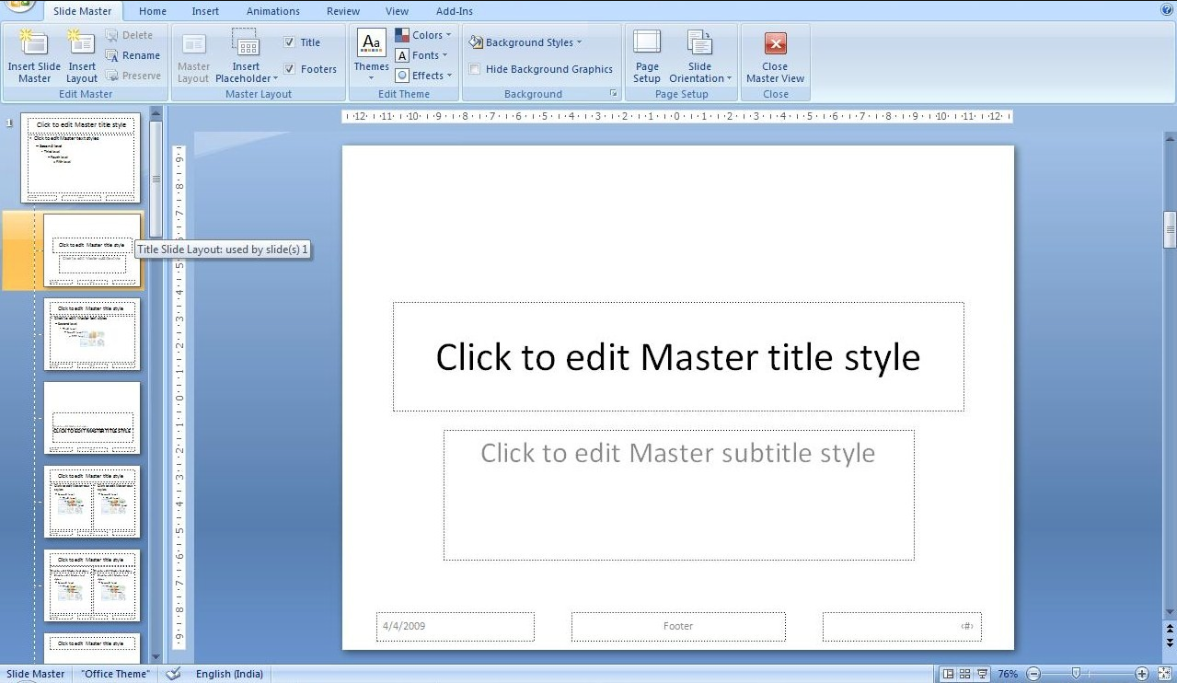The width and height of the screenshot is (1177, 683).
Task: Click the Insert Layout icon
Action: coord(81,55)
